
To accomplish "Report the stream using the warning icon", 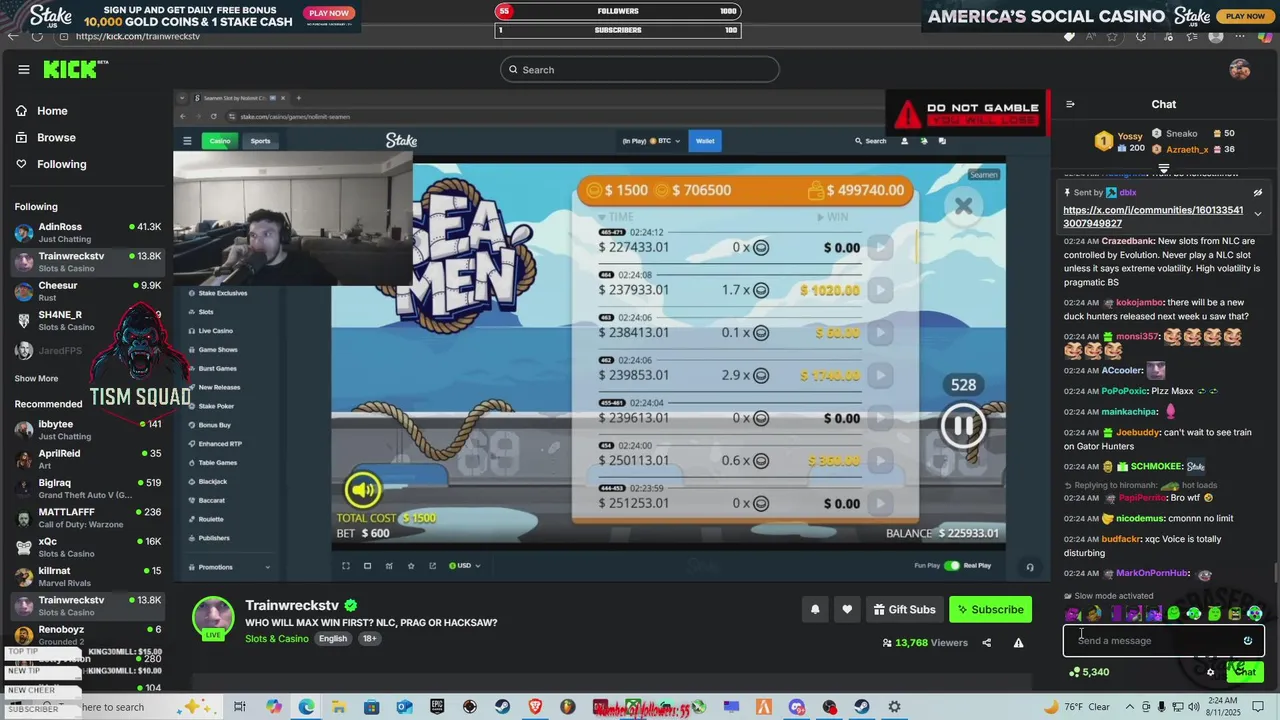I will coord(1018,643).
